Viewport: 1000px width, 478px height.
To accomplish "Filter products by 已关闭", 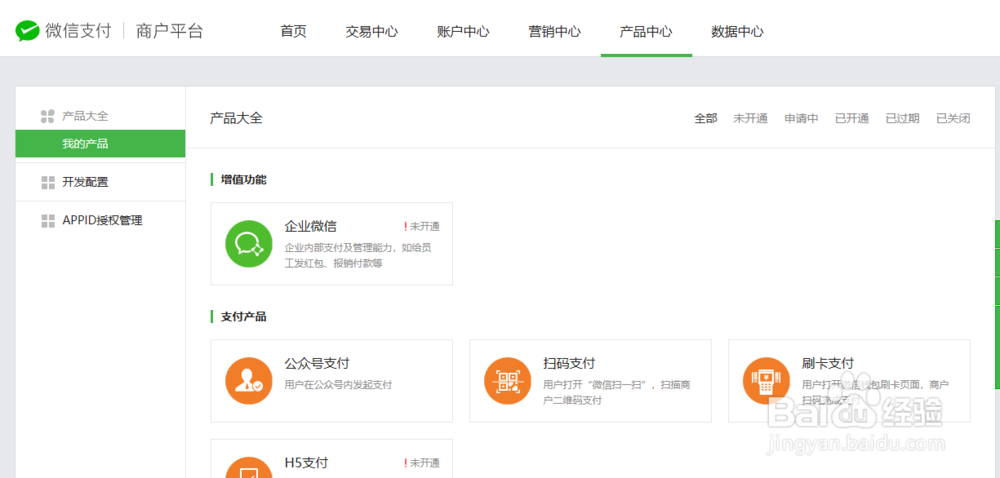I will (x=953, y=118).
